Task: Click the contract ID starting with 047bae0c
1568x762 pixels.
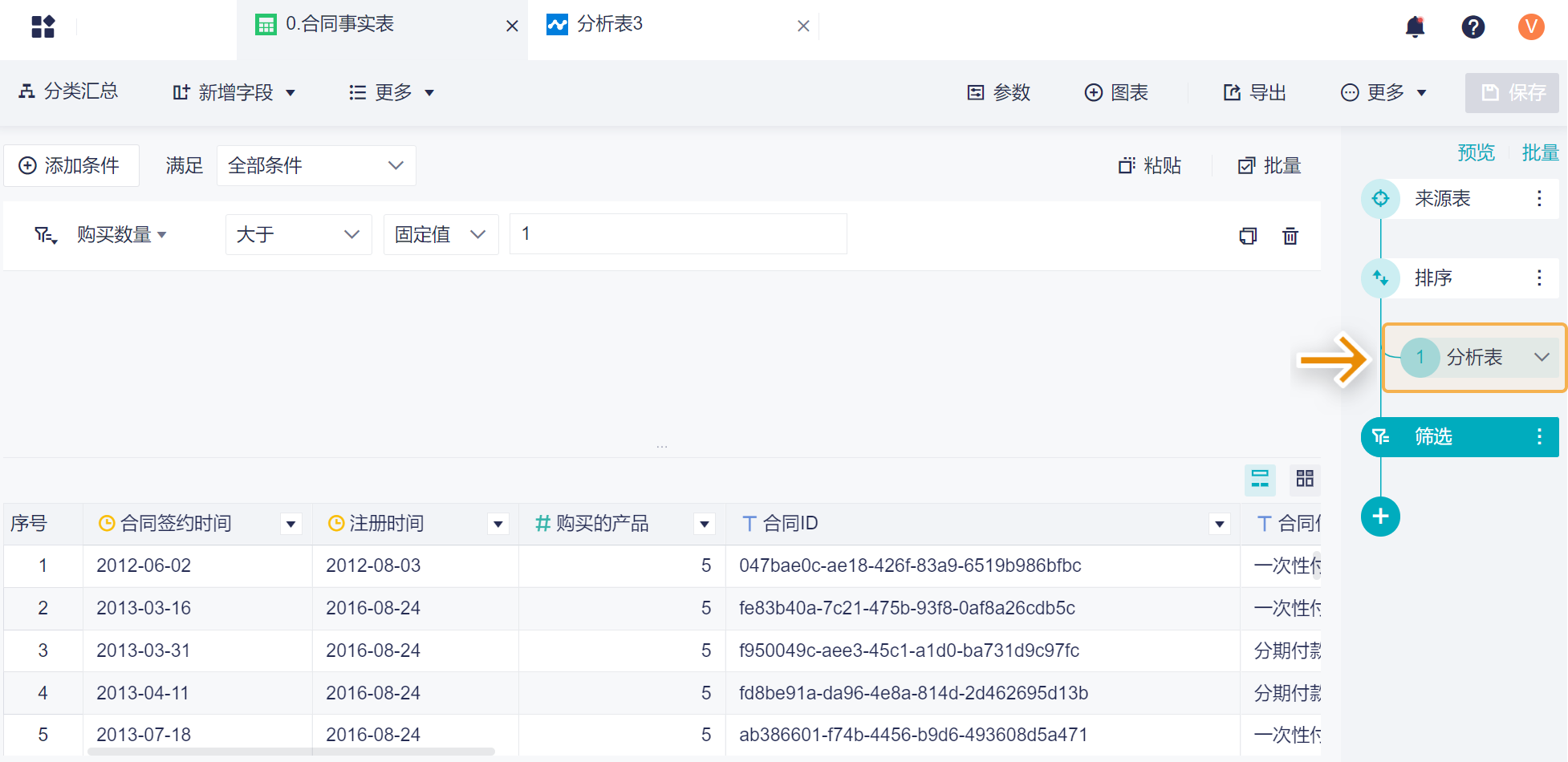Action: click(910, 565)
